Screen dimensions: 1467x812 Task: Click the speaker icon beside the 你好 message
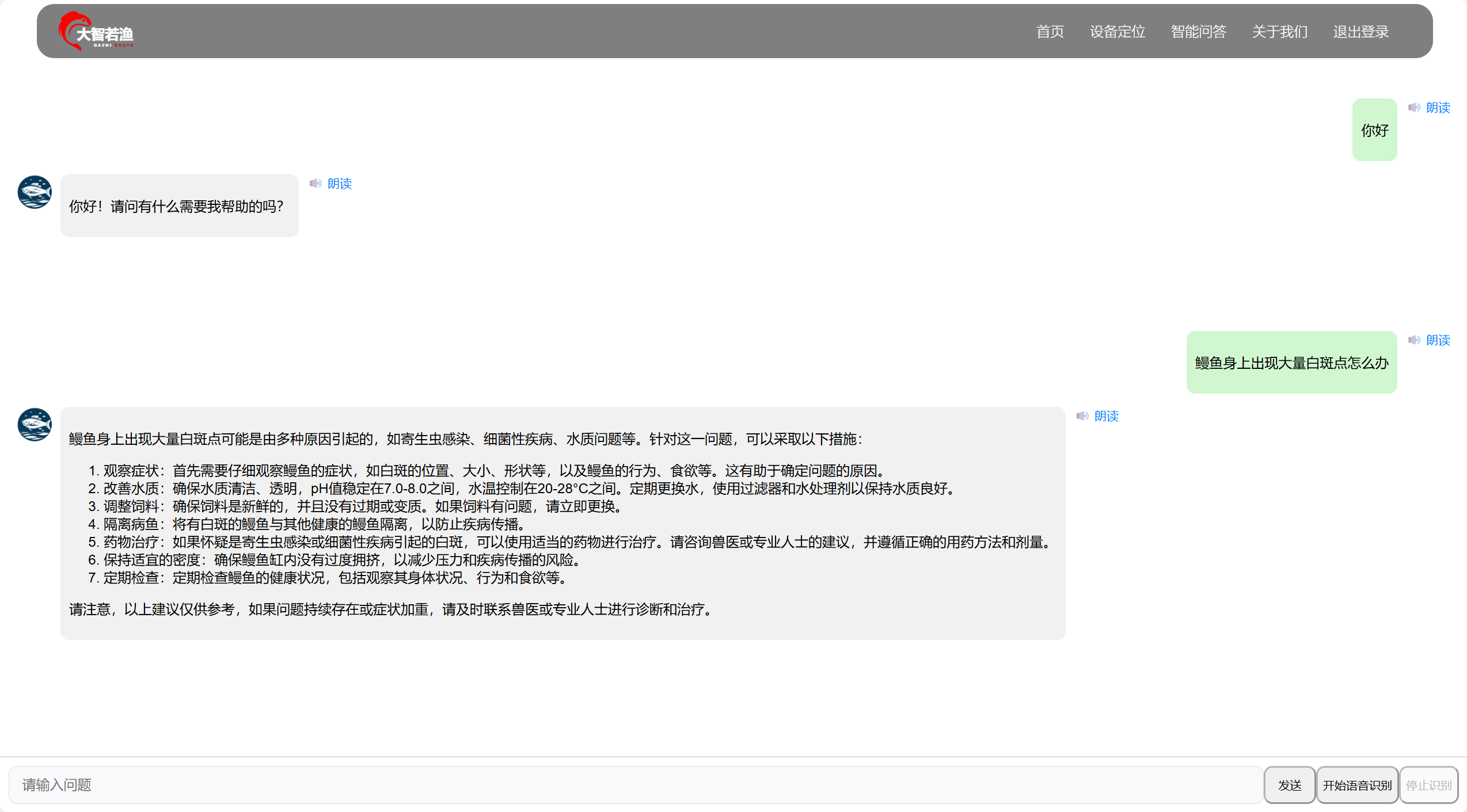(x=1415, y=108)
